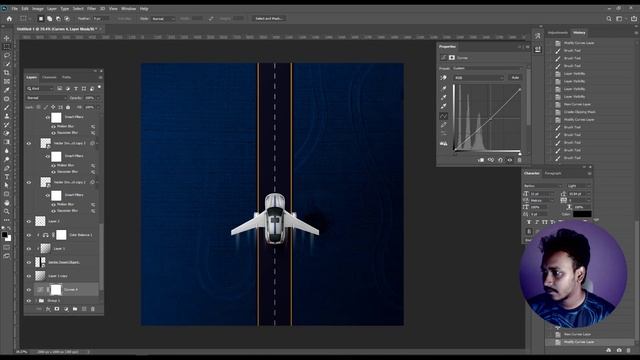Open the Filter menu
This screenshot has height=360, width=640.
[91, 9]
